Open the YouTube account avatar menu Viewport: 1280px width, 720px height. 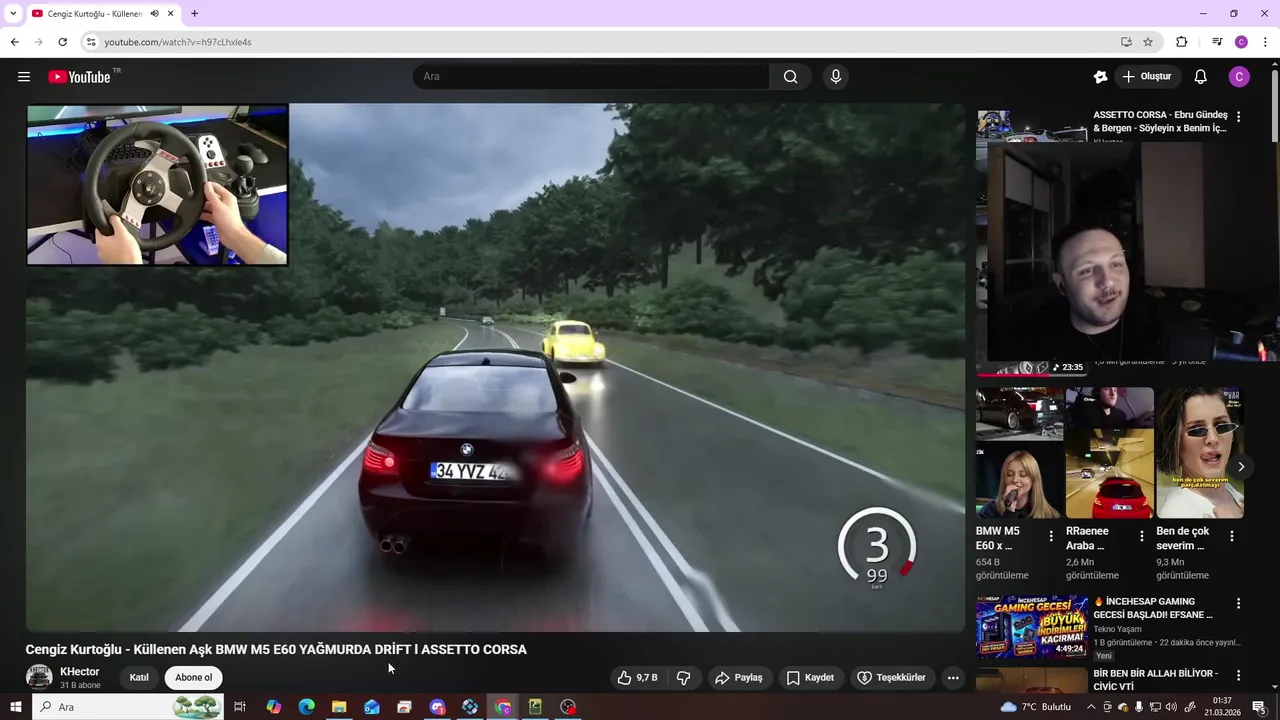click(x=1239, y=77)
